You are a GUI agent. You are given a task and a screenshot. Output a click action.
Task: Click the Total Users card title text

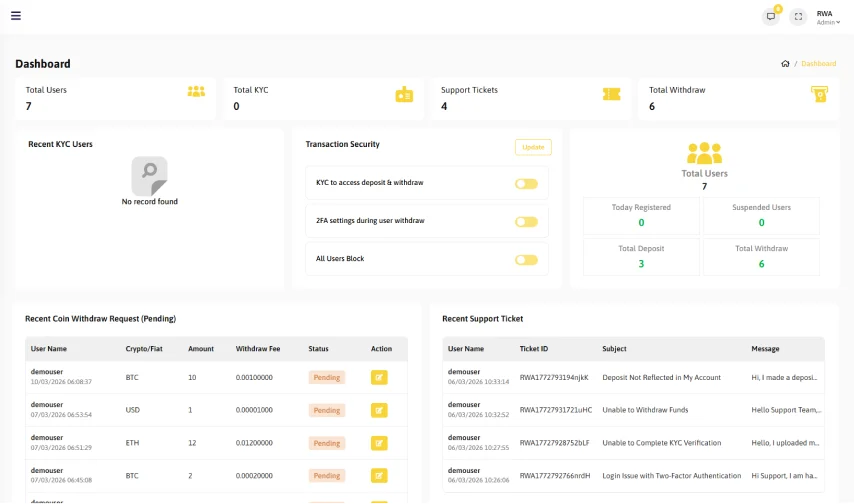tap(46, 90)
